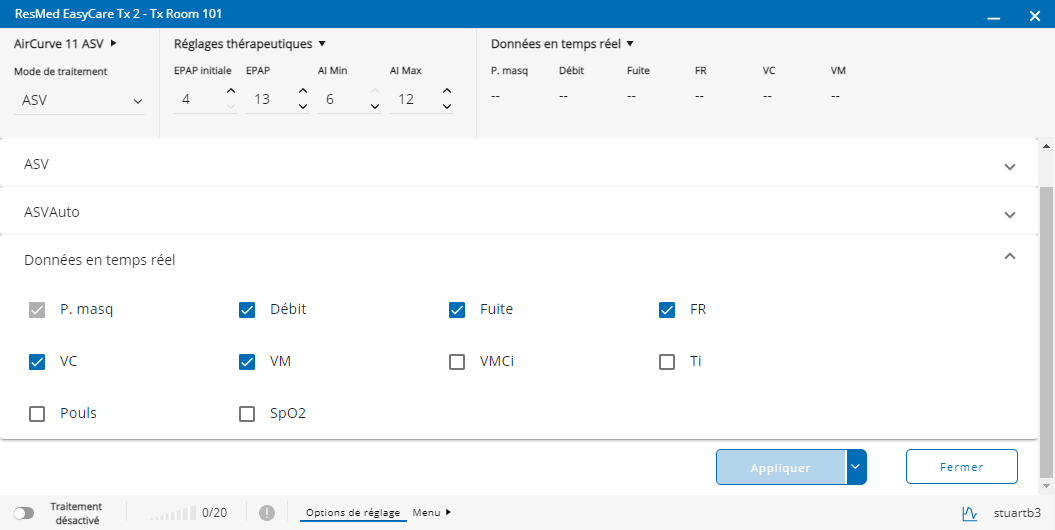This screenshot has height=530, width=1055.
Task: Enable the Ti checkbox
Action: [667, 362]
